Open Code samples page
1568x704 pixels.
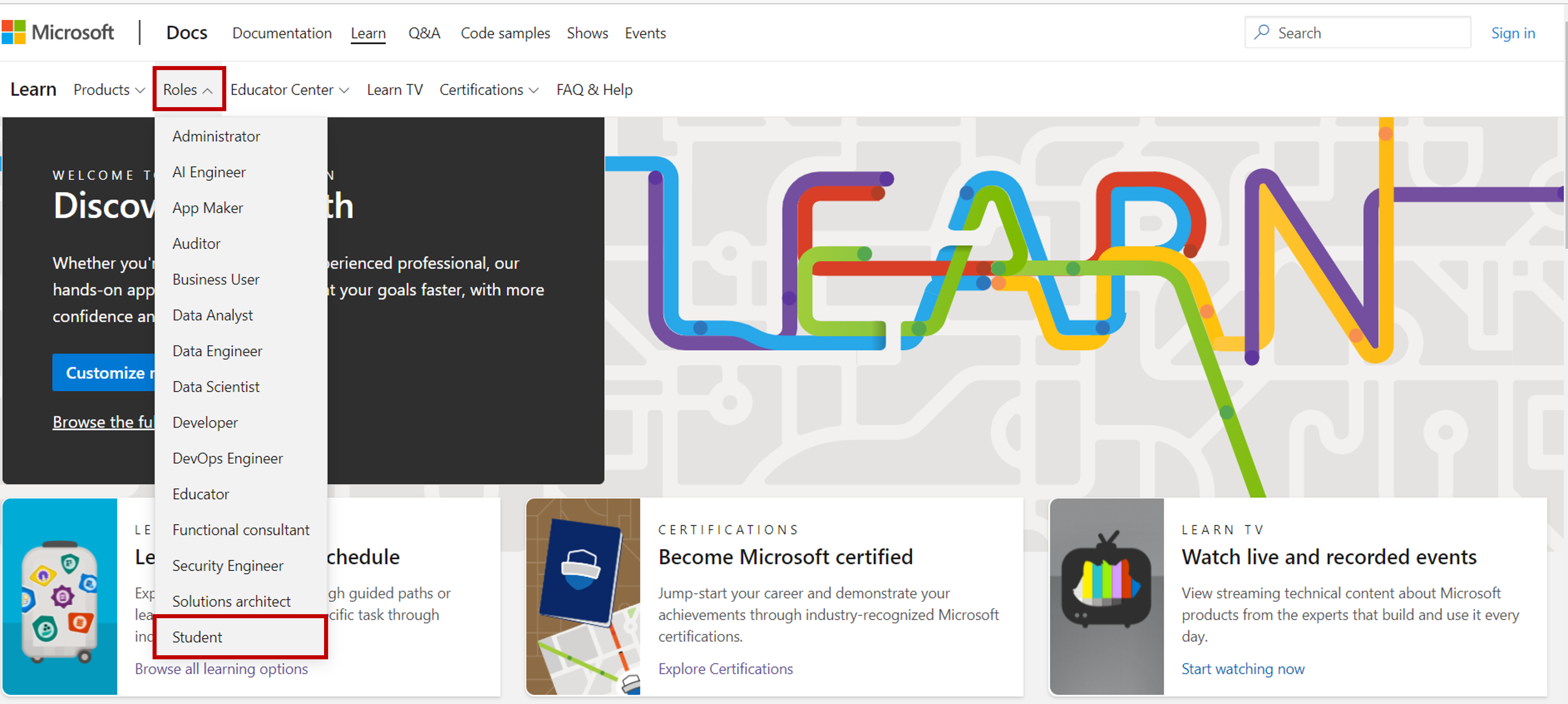(x=505, y=33)
